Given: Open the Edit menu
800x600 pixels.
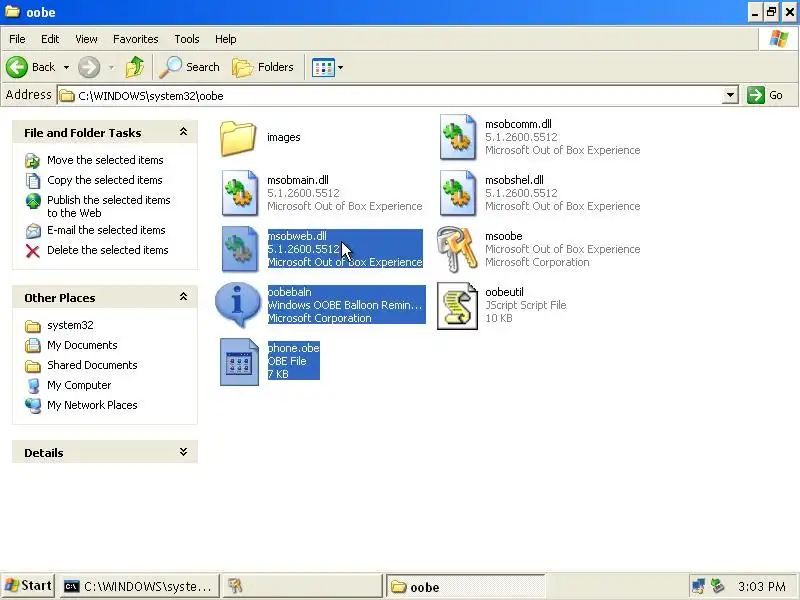Looking at the screenshot, I should (x=50, y=39).
